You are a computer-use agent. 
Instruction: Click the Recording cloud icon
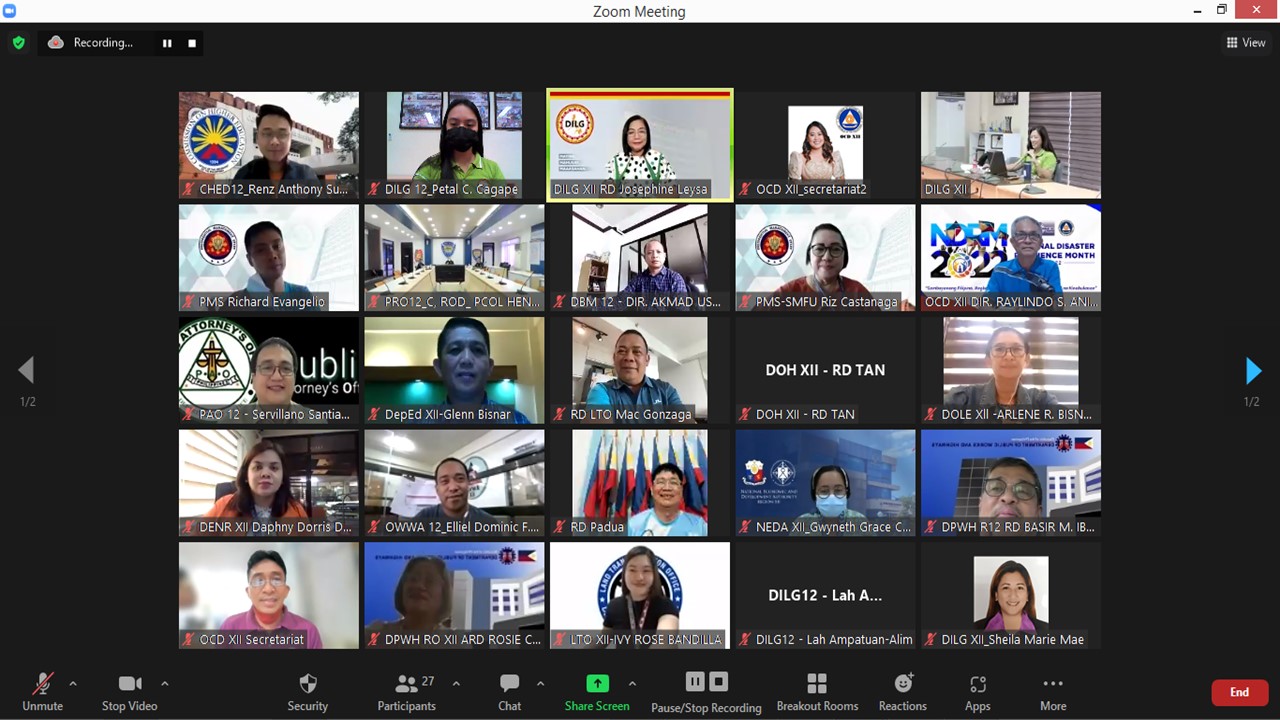click(x=56, y=42)
